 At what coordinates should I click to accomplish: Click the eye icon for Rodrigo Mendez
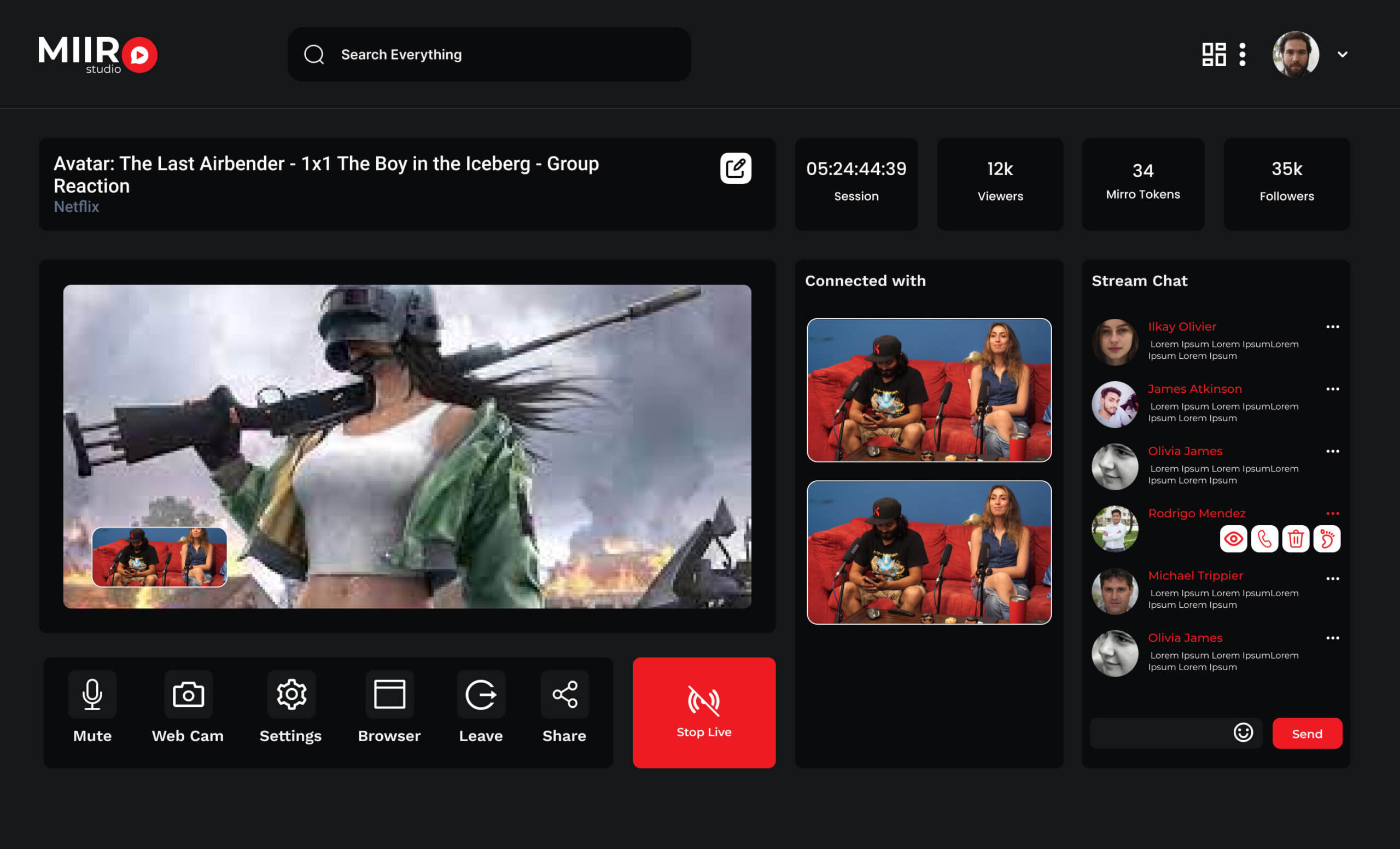click(x=1233, y=539)
